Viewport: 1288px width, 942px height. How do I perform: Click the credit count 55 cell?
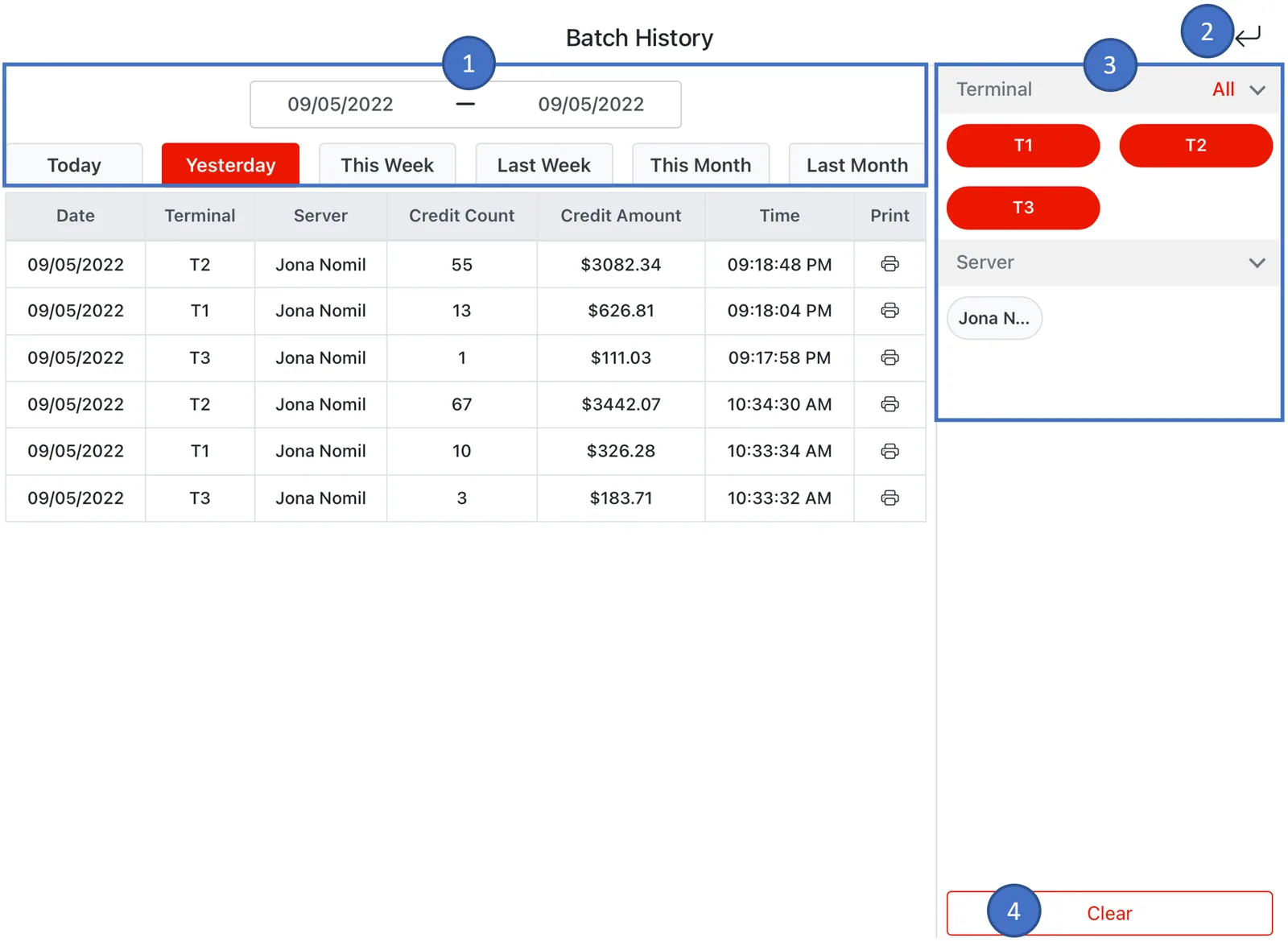pyautogui.click(x=461, y=265)
